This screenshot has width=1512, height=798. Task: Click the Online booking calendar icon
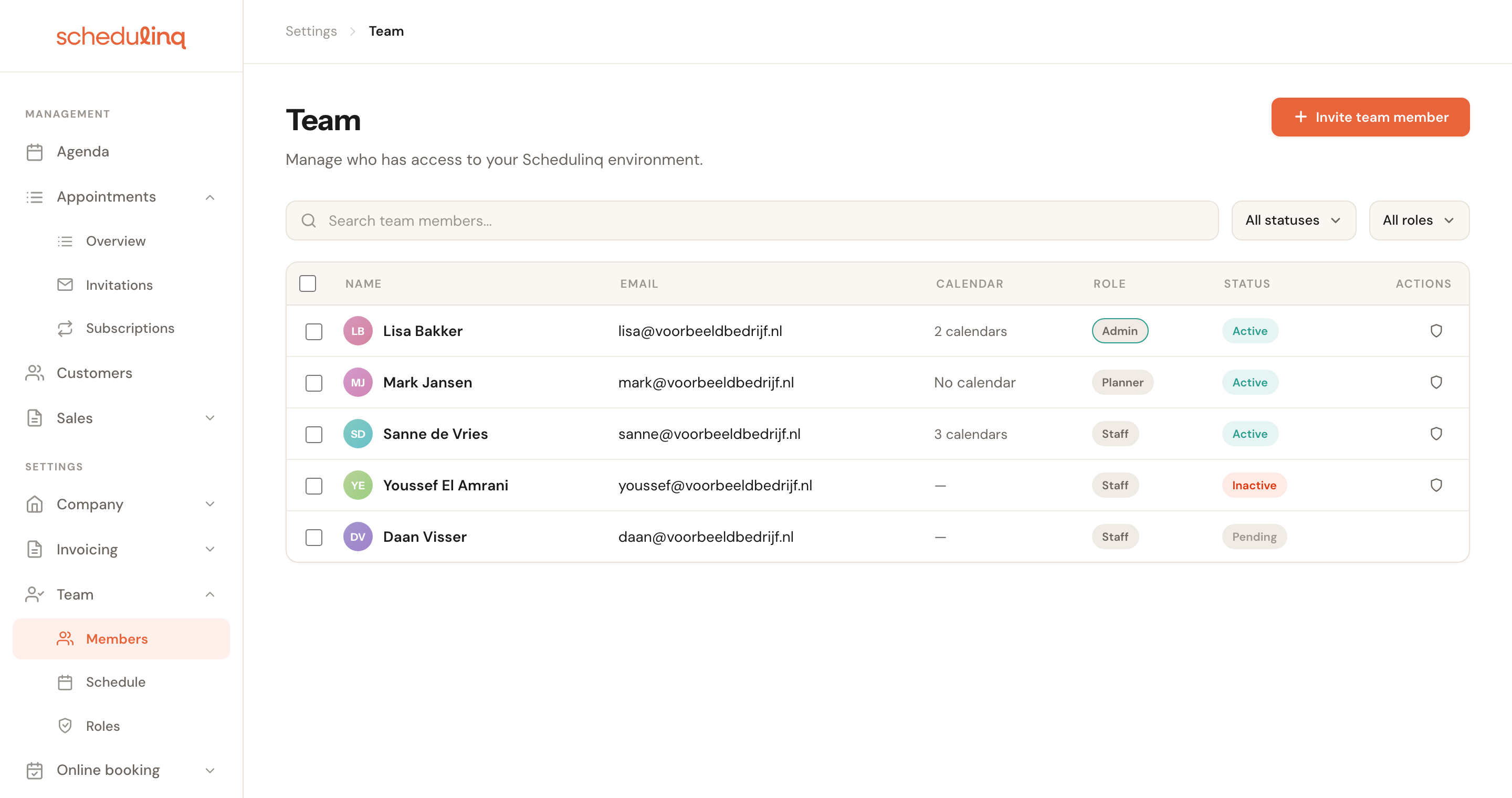point(35,770)
